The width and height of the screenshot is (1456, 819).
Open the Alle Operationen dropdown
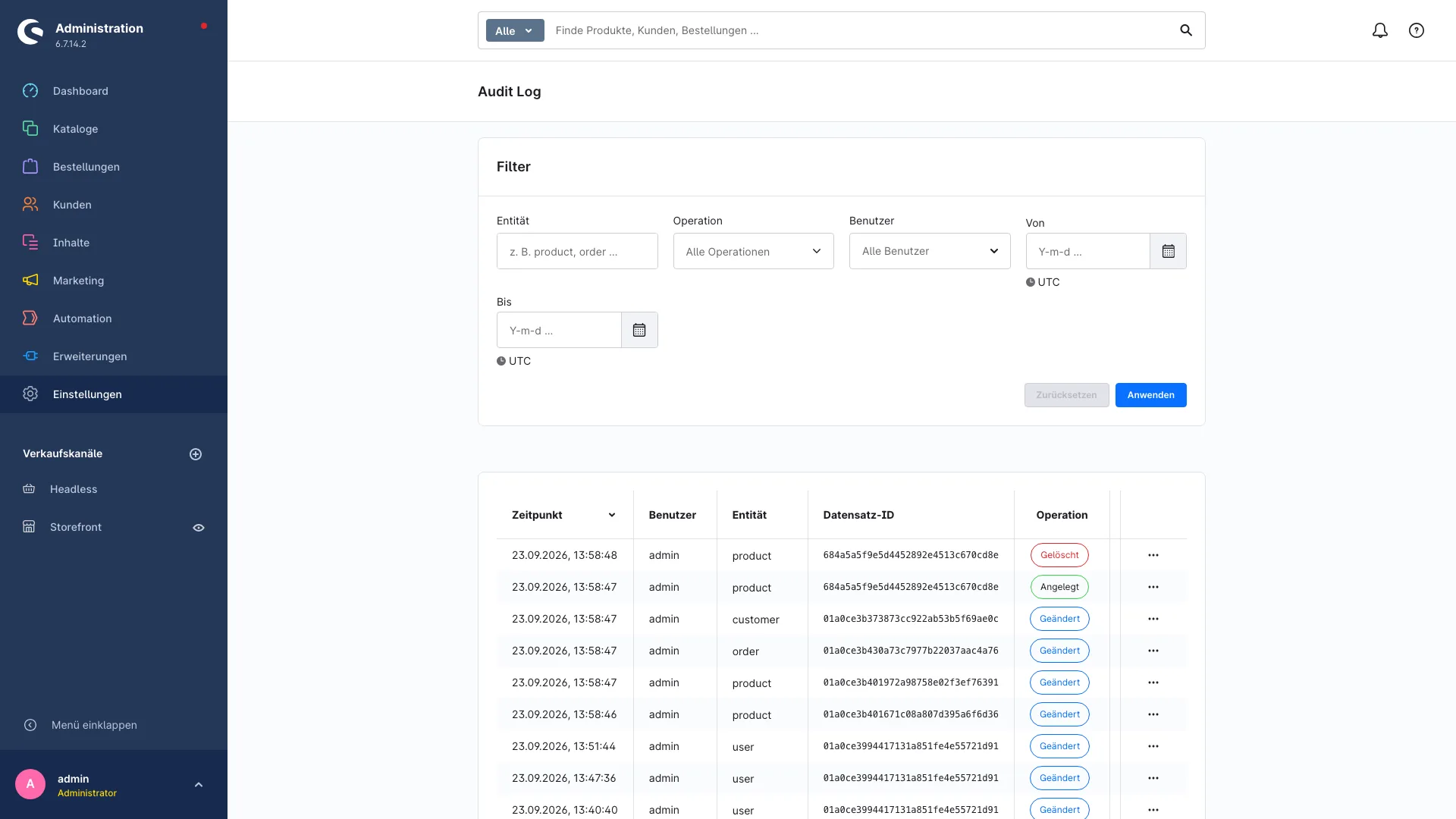pyautogui.click(x=754, y=251)
